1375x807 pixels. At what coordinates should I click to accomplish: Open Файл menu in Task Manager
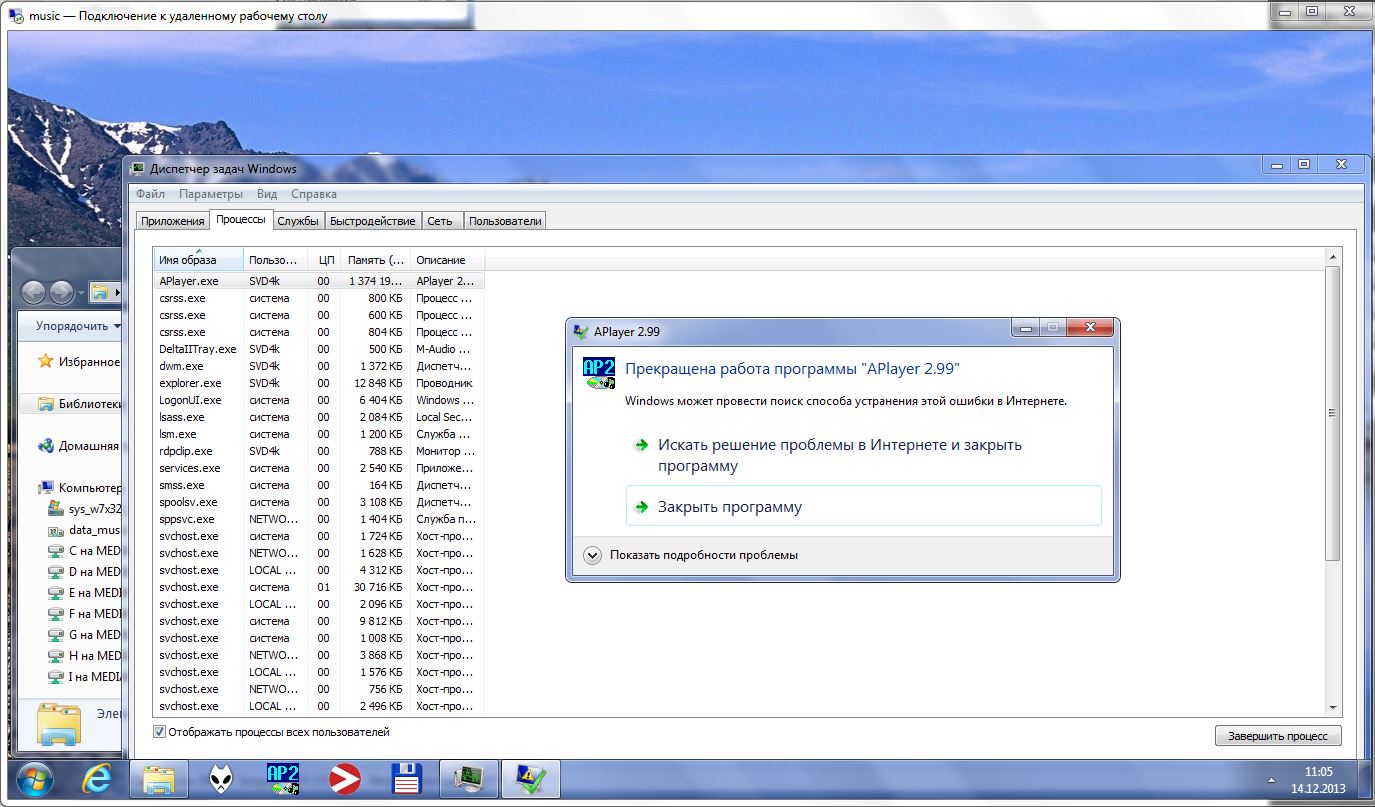pos(151,194)
